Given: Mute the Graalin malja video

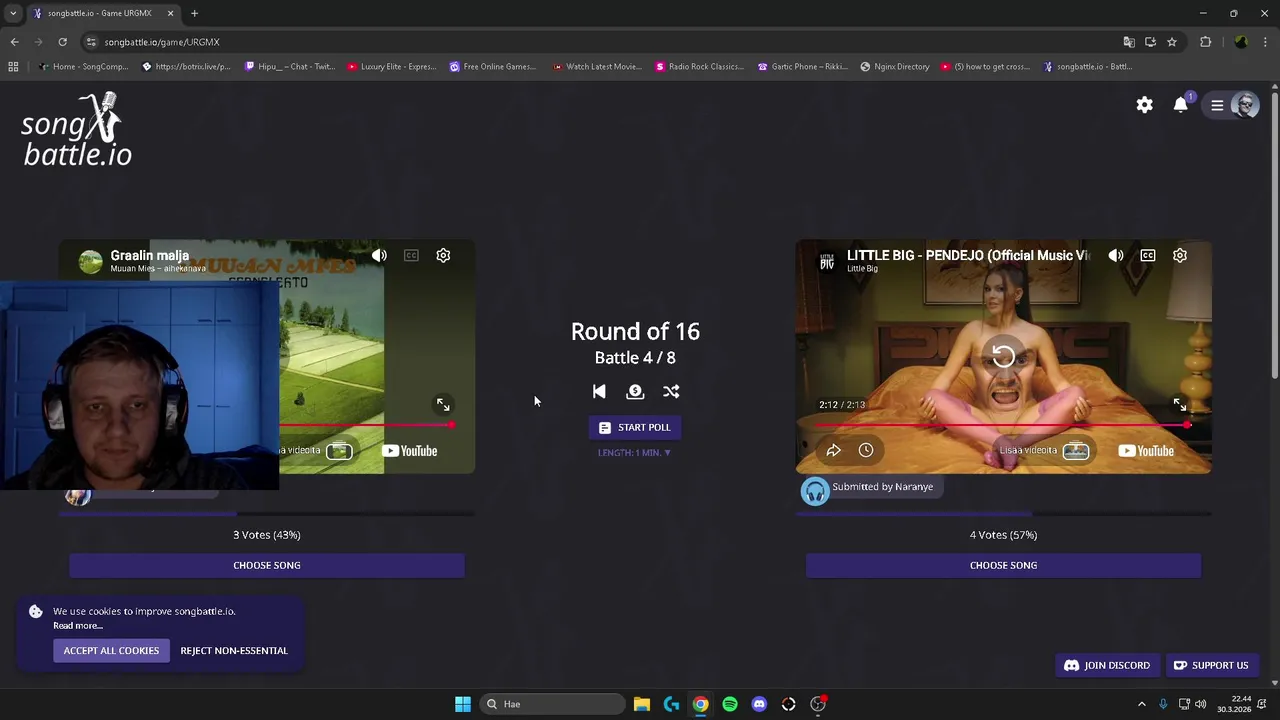Looking at the screenshot, I should pyautogui.click(x=379, y=255).
